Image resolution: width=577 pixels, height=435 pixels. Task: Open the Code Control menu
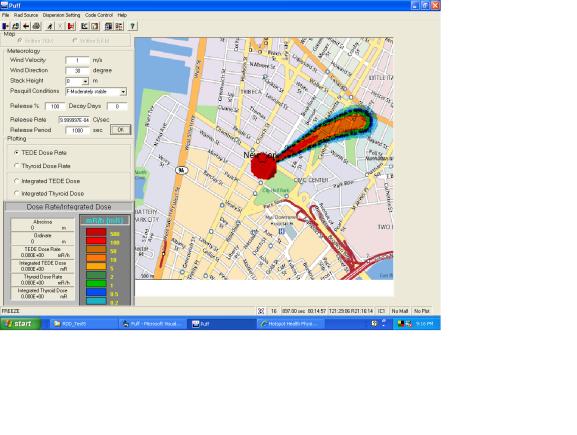(x=99, y=15)
